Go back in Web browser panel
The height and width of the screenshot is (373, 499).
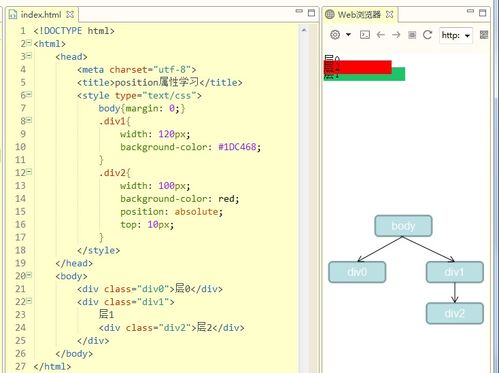[380, 35]
